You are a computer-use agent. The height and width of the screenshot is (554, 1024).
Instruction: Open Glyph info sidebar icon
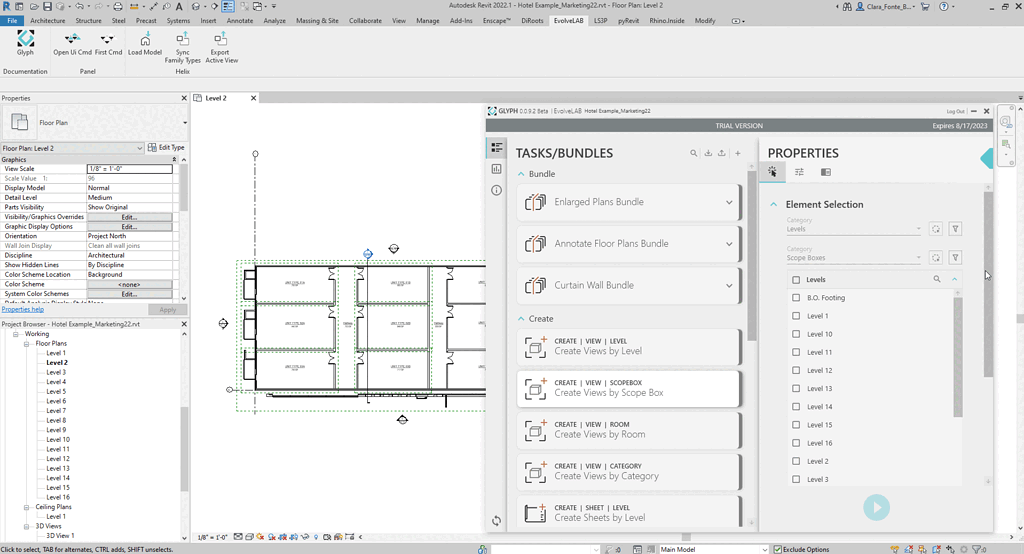coord(497,190)
